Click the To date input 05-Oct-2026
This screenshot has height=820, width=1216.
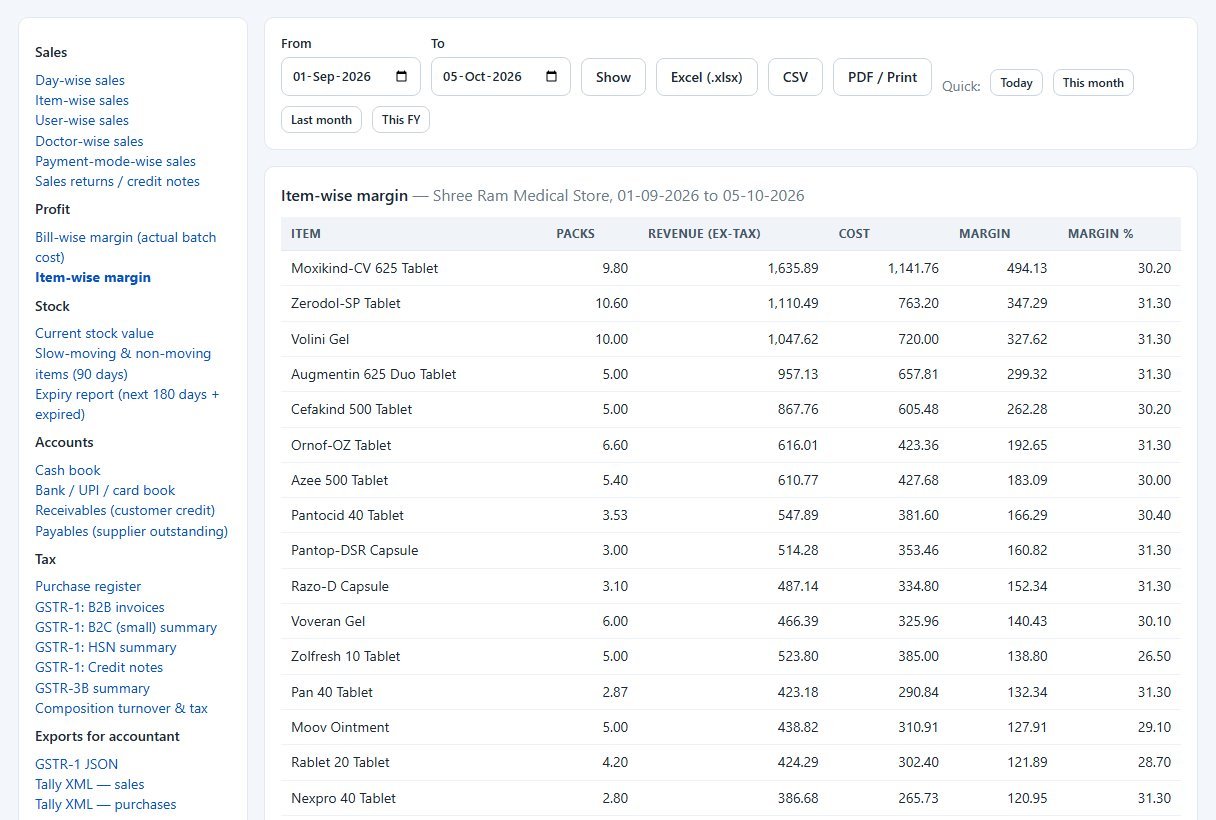(x=501, y=77)
